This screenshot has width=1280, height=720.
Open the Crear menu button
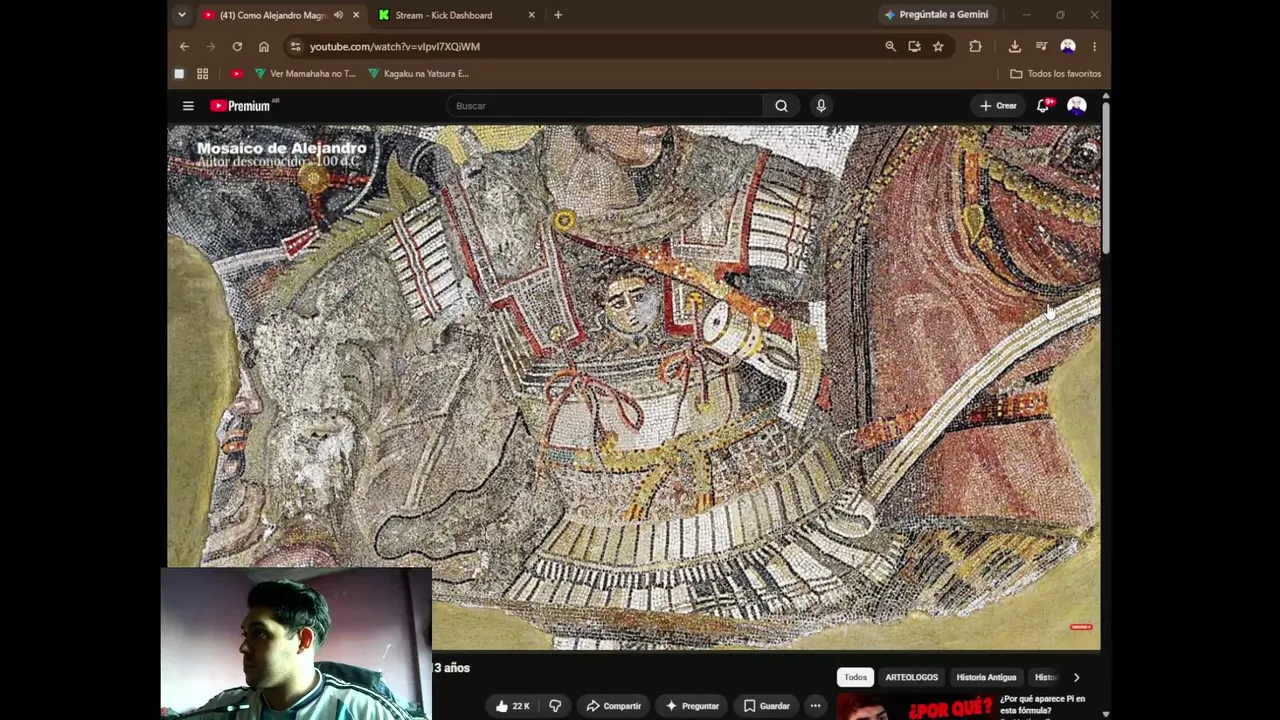998,105
